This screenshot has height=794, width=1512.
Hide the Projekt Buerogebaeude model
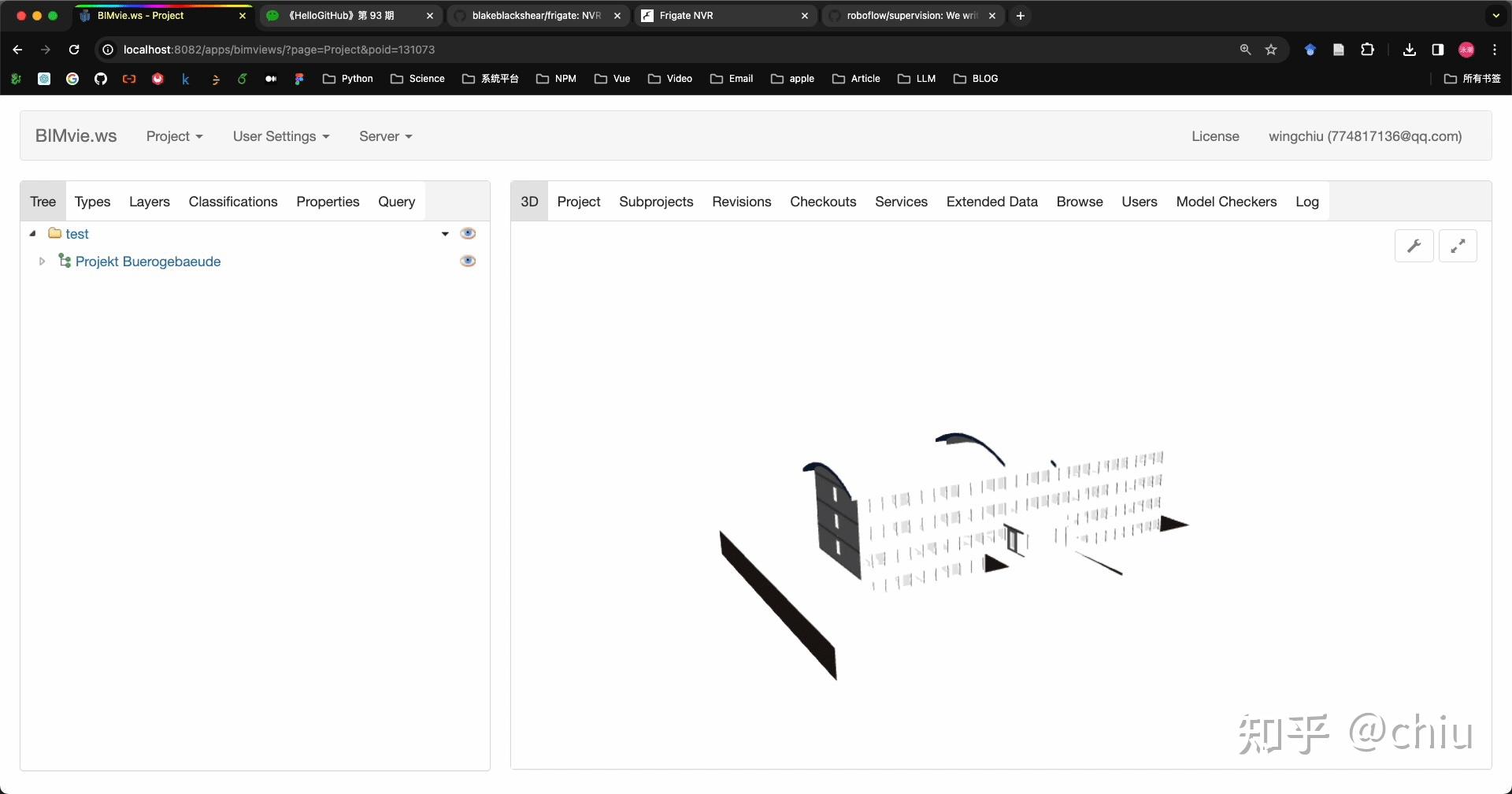(468, 261)
